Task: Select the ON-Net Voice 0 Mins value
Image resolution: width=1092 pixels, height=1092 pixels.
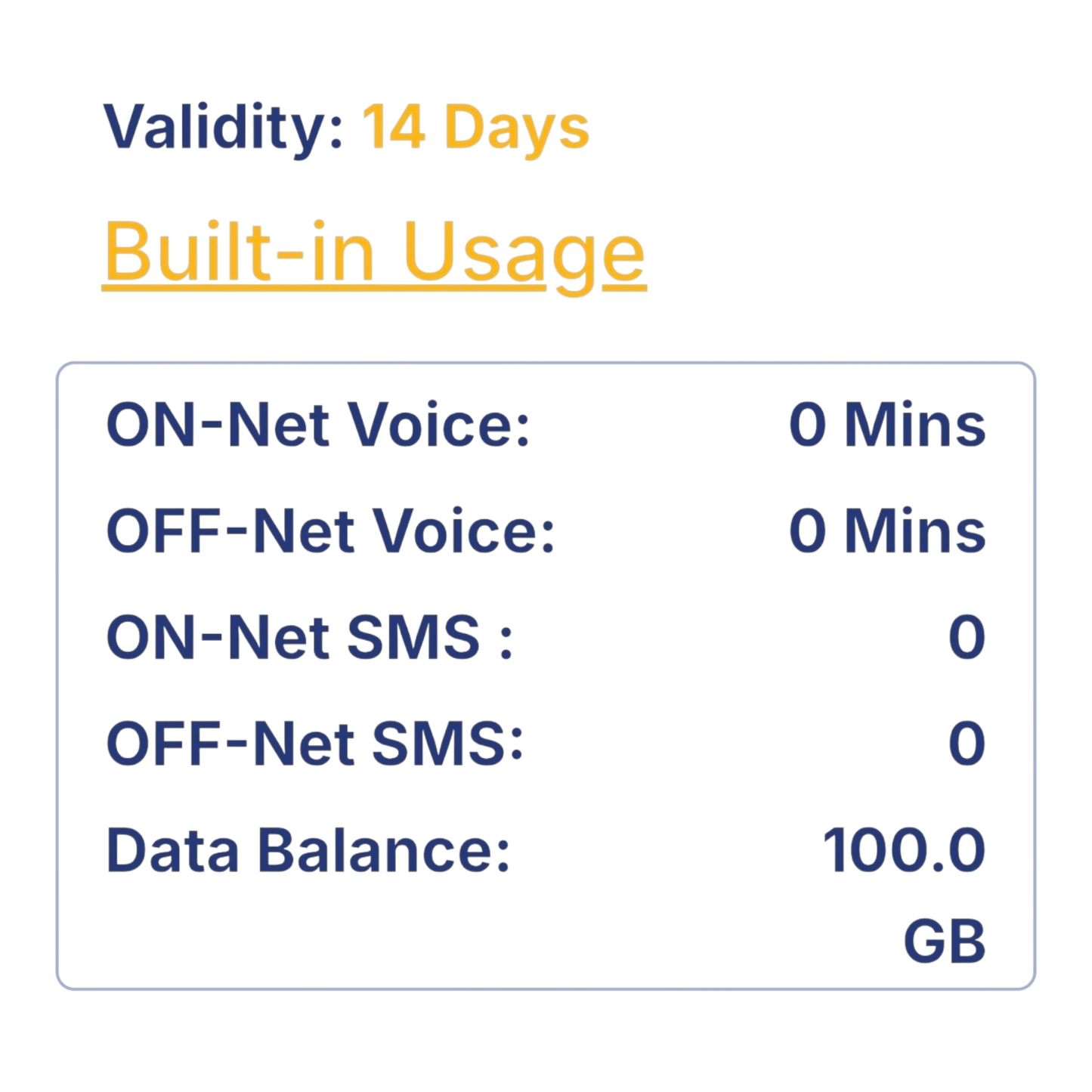Action: (x=886, y=425)
